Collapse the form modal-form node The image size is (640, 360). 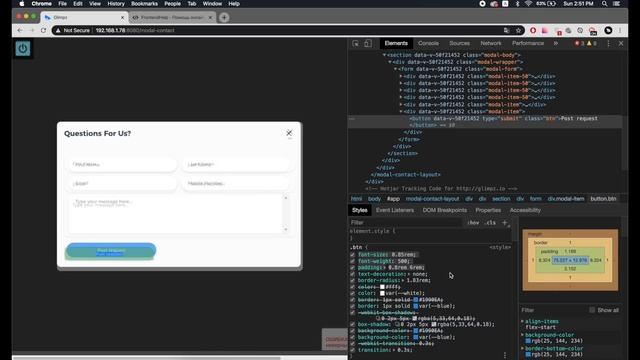click(395, 69)
